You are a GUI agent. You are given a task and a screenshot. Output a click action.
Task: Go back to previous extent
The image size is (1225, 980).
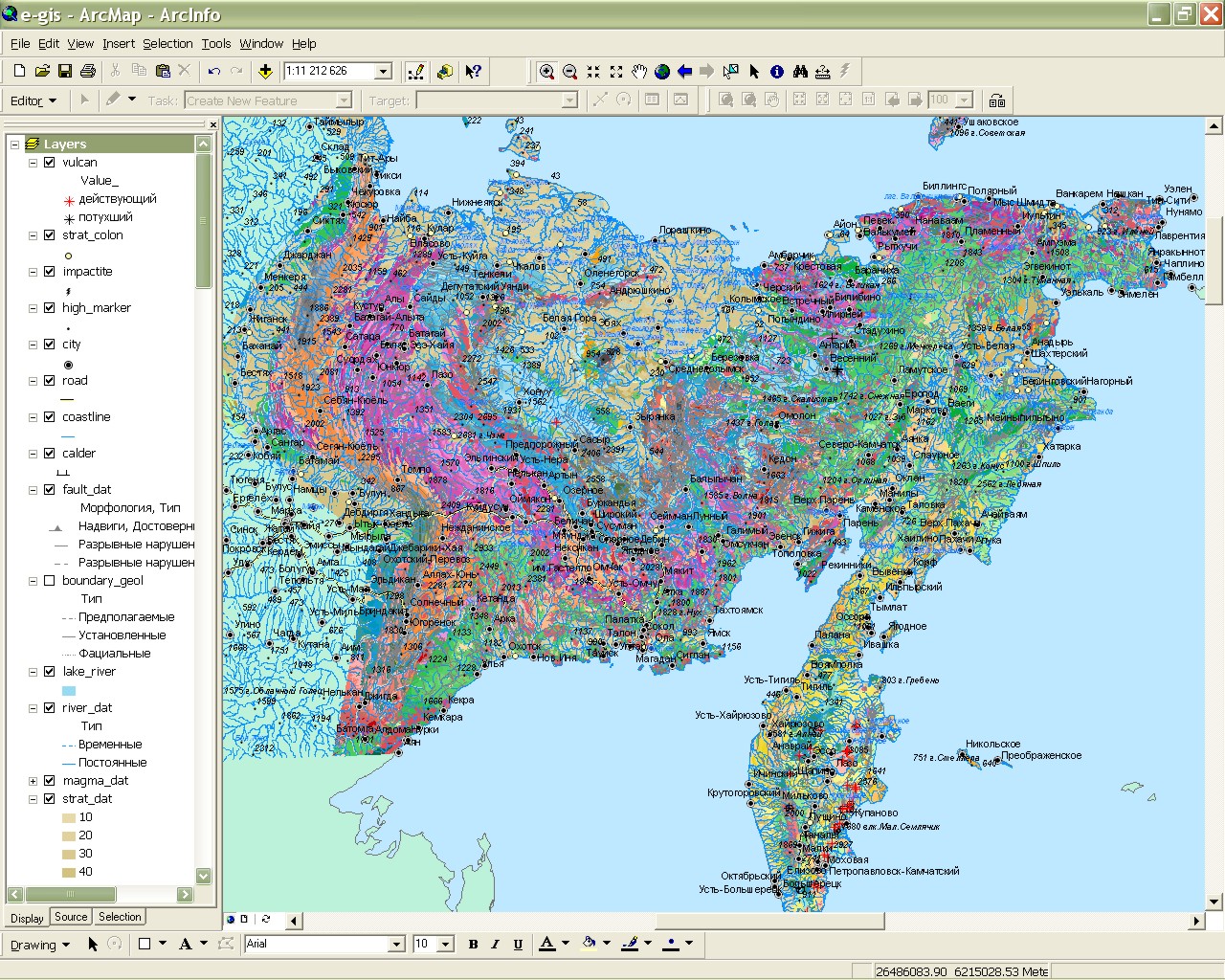tap(684, 72)
